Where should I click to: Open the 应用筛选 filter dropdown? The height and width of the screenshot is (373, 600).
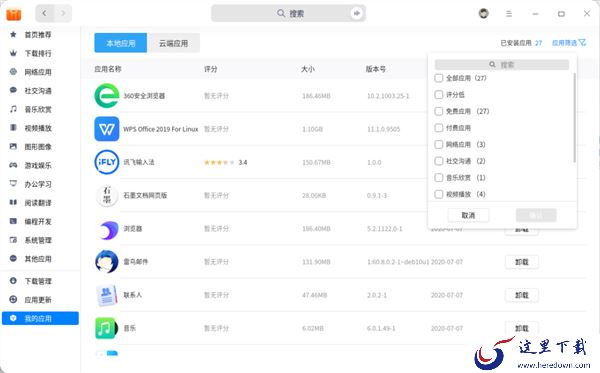pyautogui.click(x=569, y=43)
